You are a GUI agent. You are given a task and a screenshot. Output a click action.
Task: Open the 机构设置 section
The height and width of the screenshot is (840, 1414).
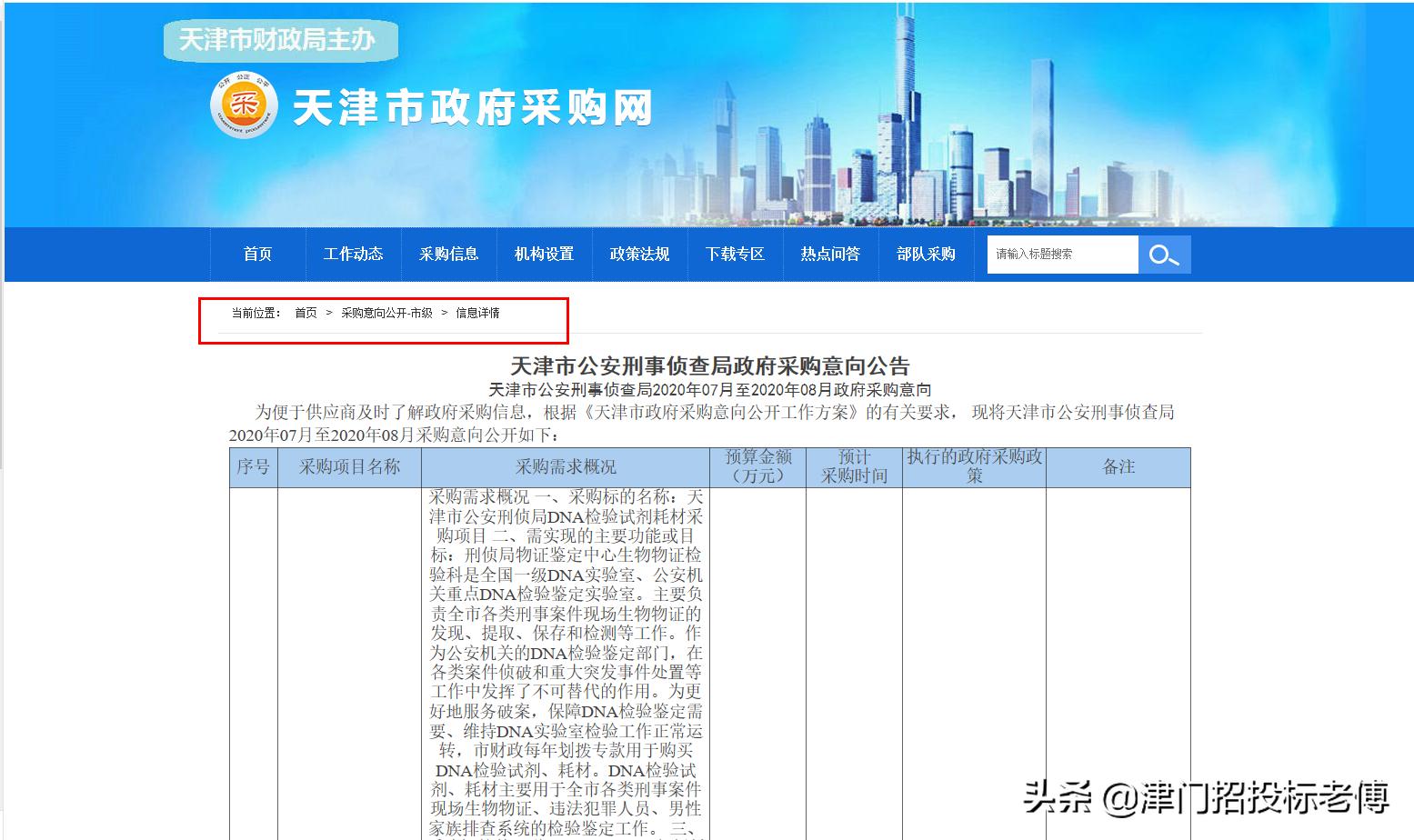[x=544, y=255]
